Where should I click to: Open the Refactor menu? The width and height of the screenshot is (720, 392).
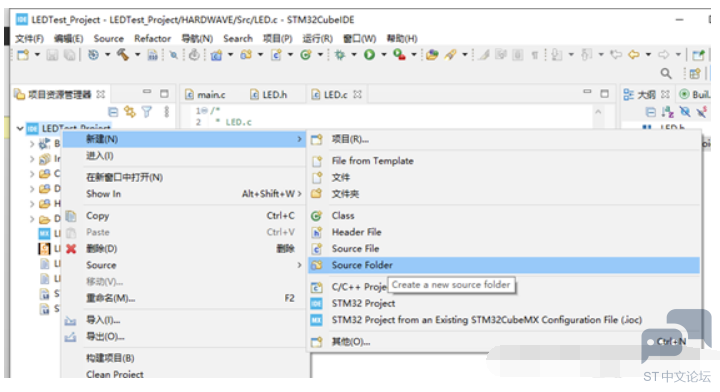point(152,39)
